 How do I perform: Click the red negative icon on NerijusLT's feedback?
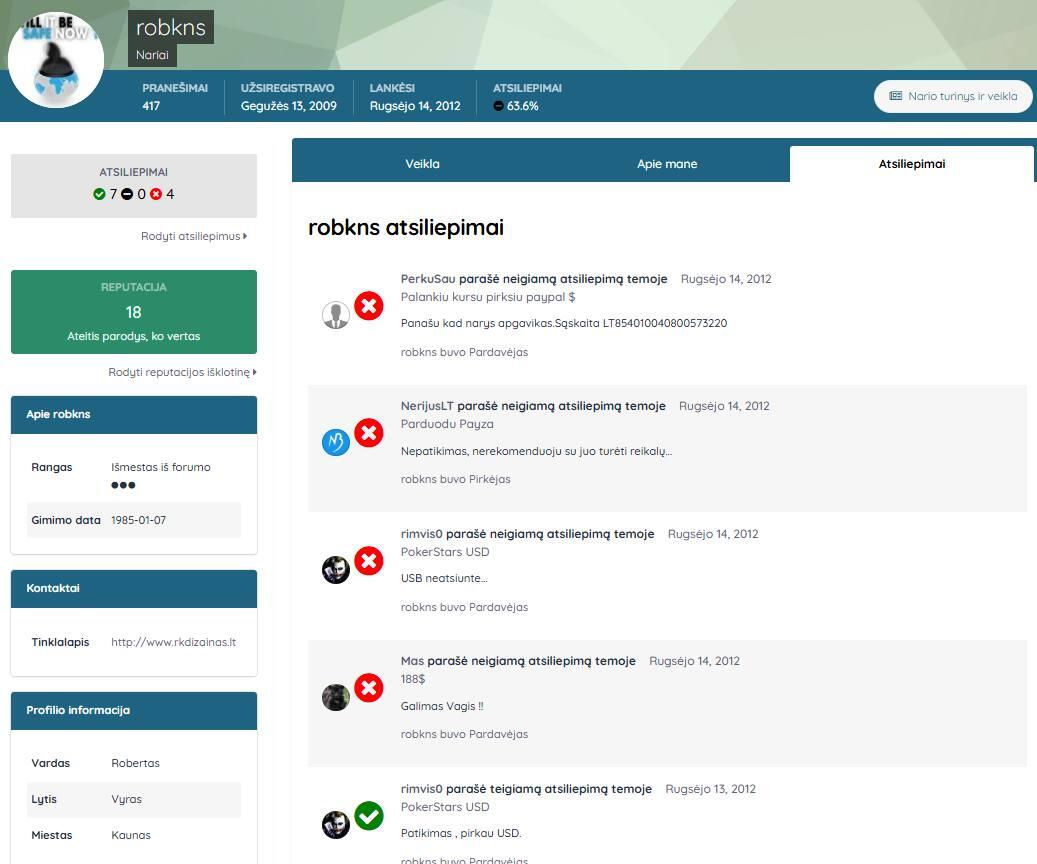pos(369,433)
